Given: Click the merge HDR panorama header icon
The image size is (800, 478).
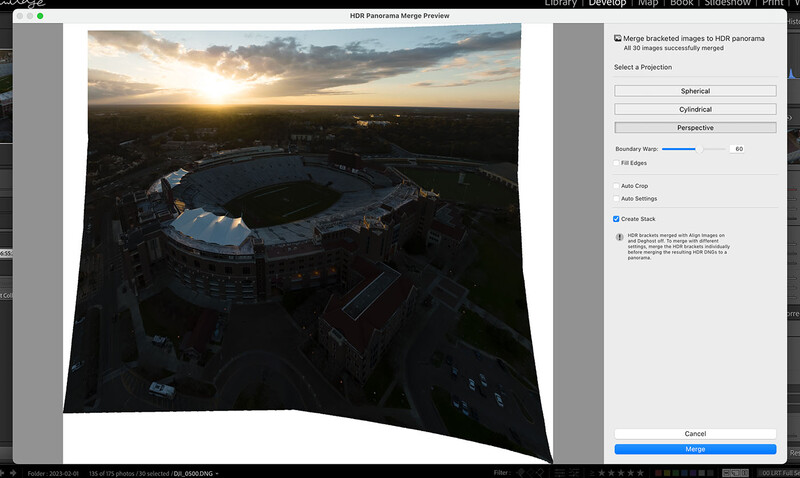Looking at the screenshot, I should (617, 38).
